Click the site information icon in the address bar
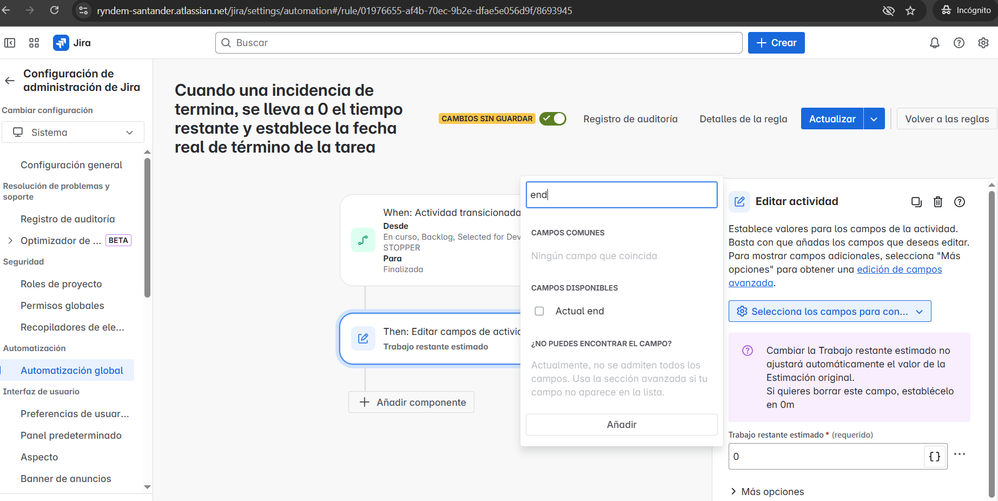Image resolution: width=998 pixels, height=501 pixels. [x=83, y=10]
